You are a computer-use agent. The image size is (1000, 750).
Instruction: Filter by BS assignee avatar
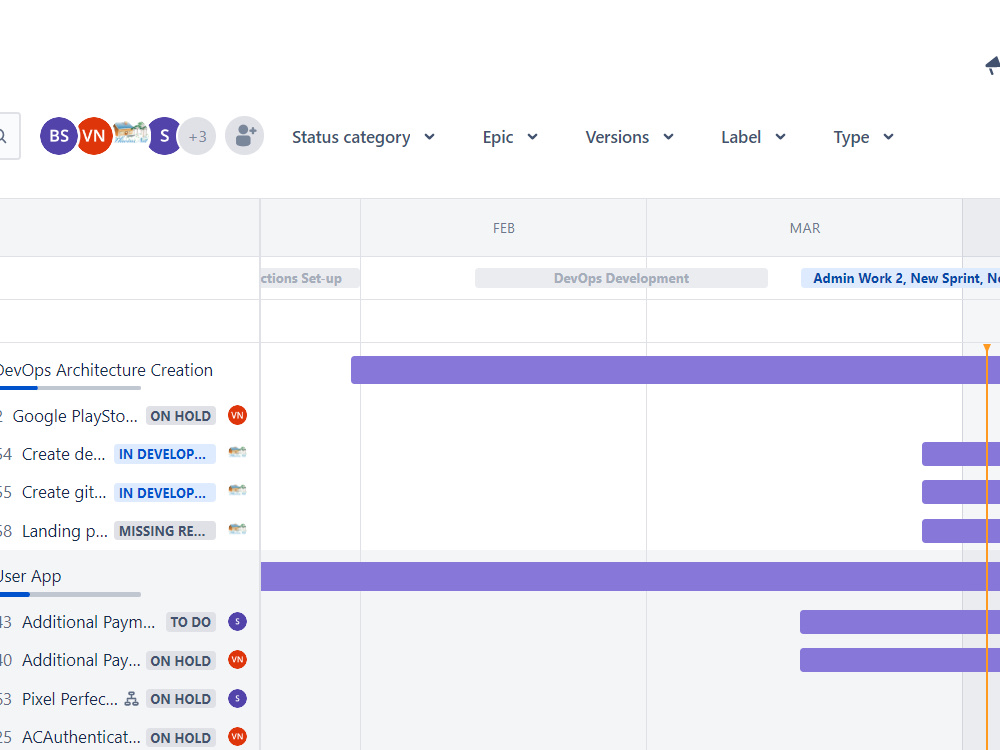[58, 136]
